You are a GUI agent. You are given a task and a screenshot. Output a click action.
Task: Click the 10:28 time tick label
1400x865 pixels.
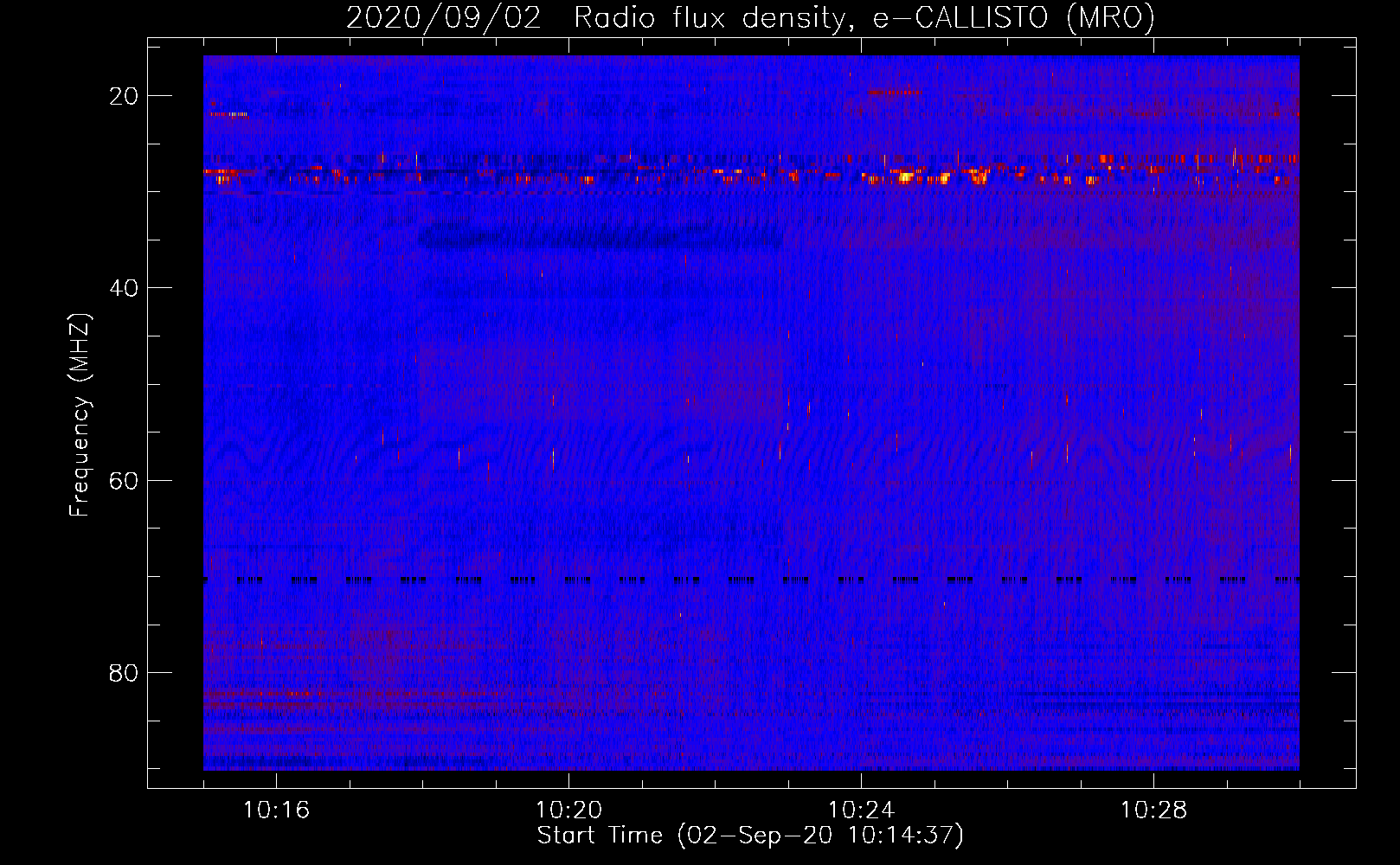[x=1153, y=811]
